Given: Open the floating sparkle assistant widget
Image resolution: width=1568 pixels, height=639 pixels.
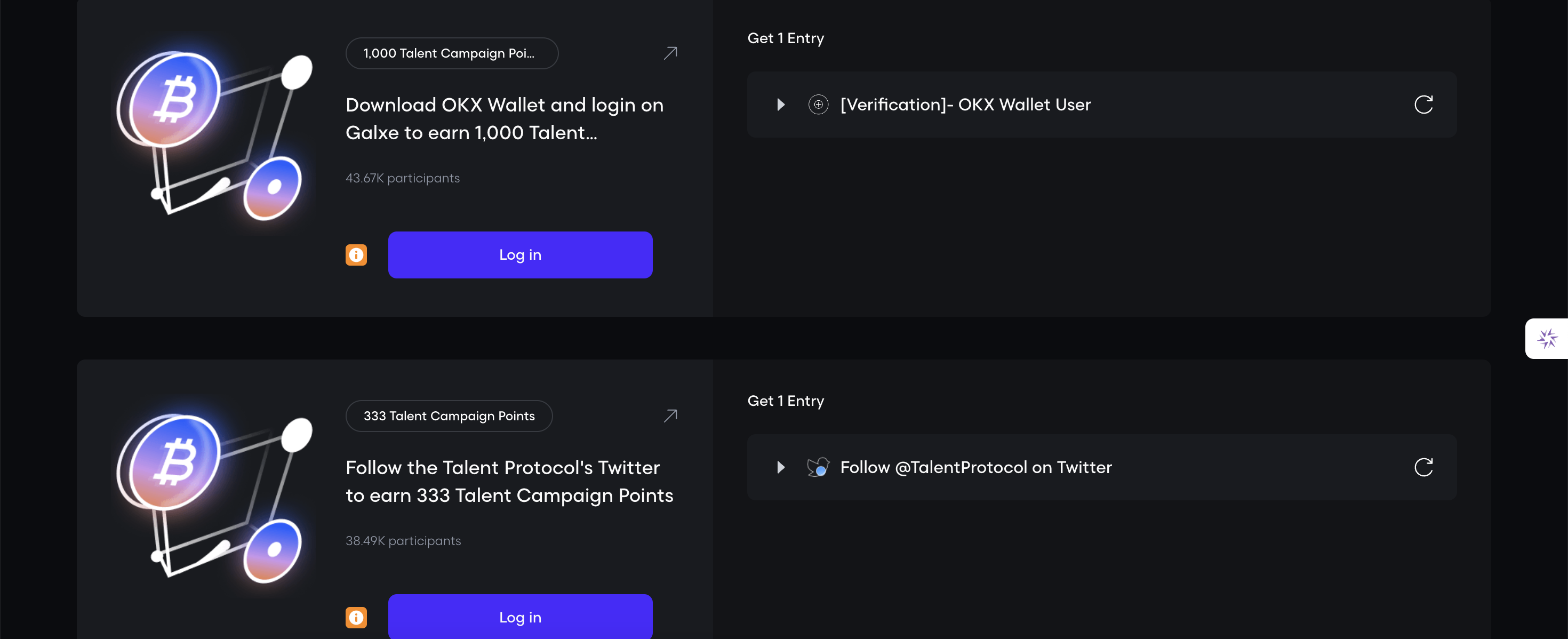Looking at the screenshot, I should [x=1547, y=338].
